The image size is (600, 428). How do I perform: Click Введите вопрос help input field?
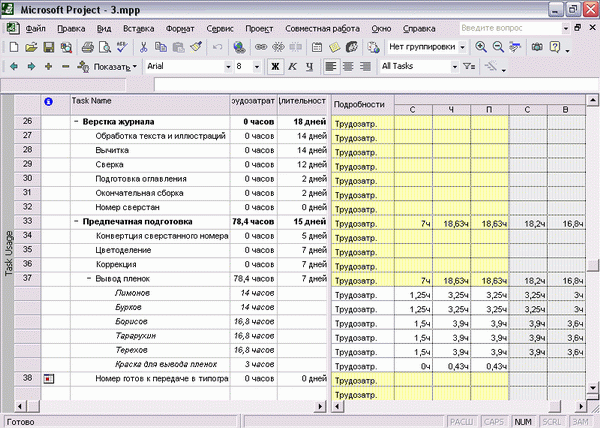[x=510, y=28]
